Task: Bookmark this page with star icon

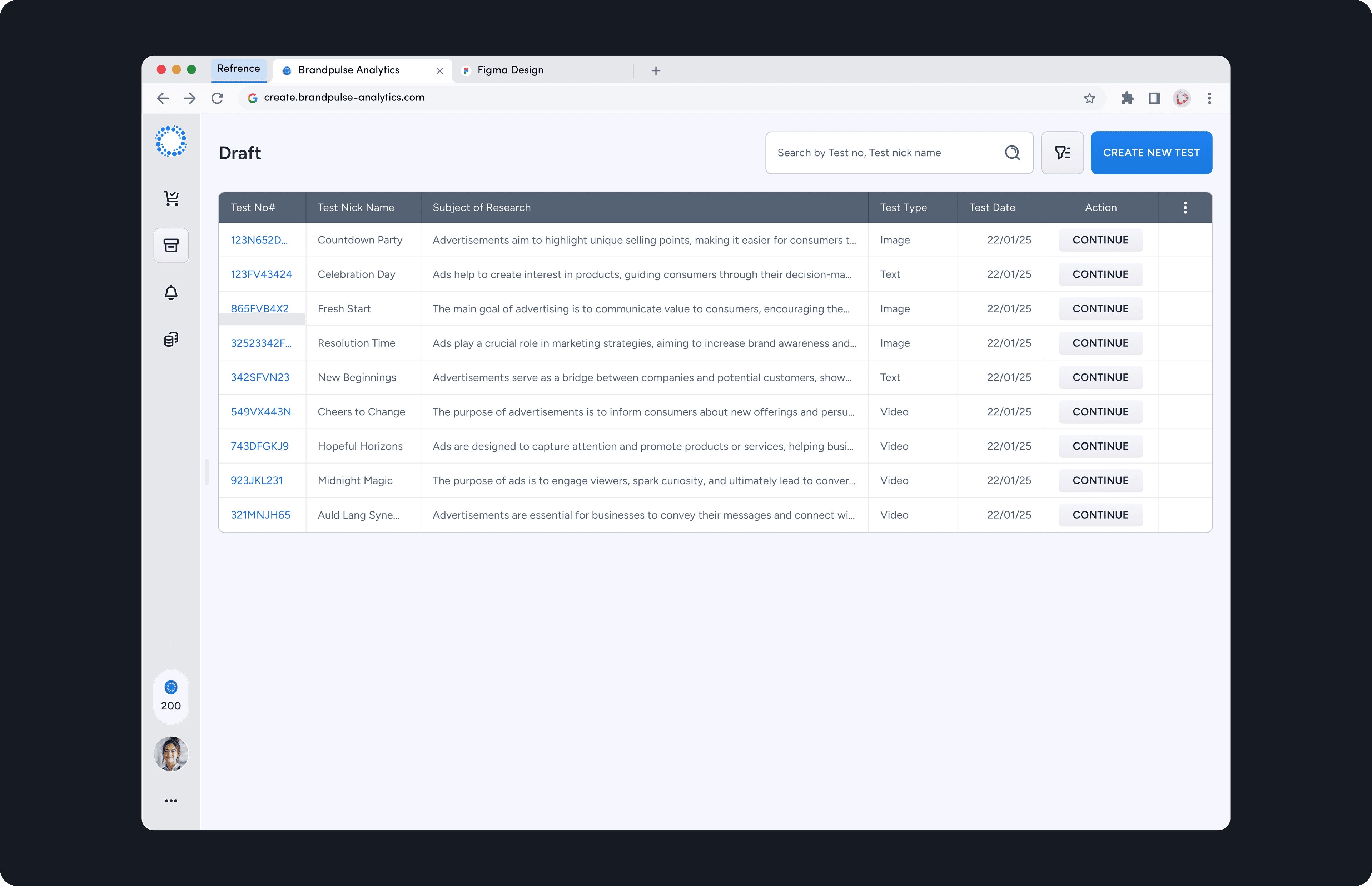Action: [x=1089, y=98]
